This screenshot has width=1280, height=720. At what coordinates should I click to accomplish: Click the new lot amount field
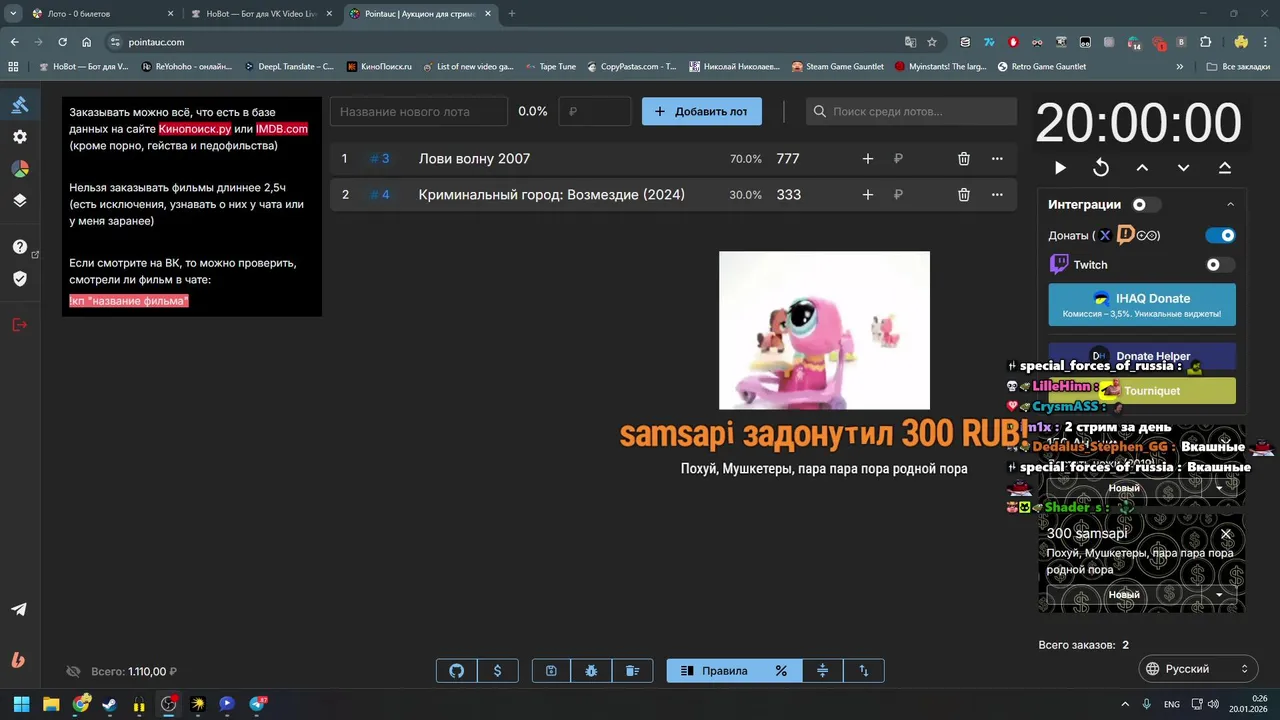click(x=595, y=112)
